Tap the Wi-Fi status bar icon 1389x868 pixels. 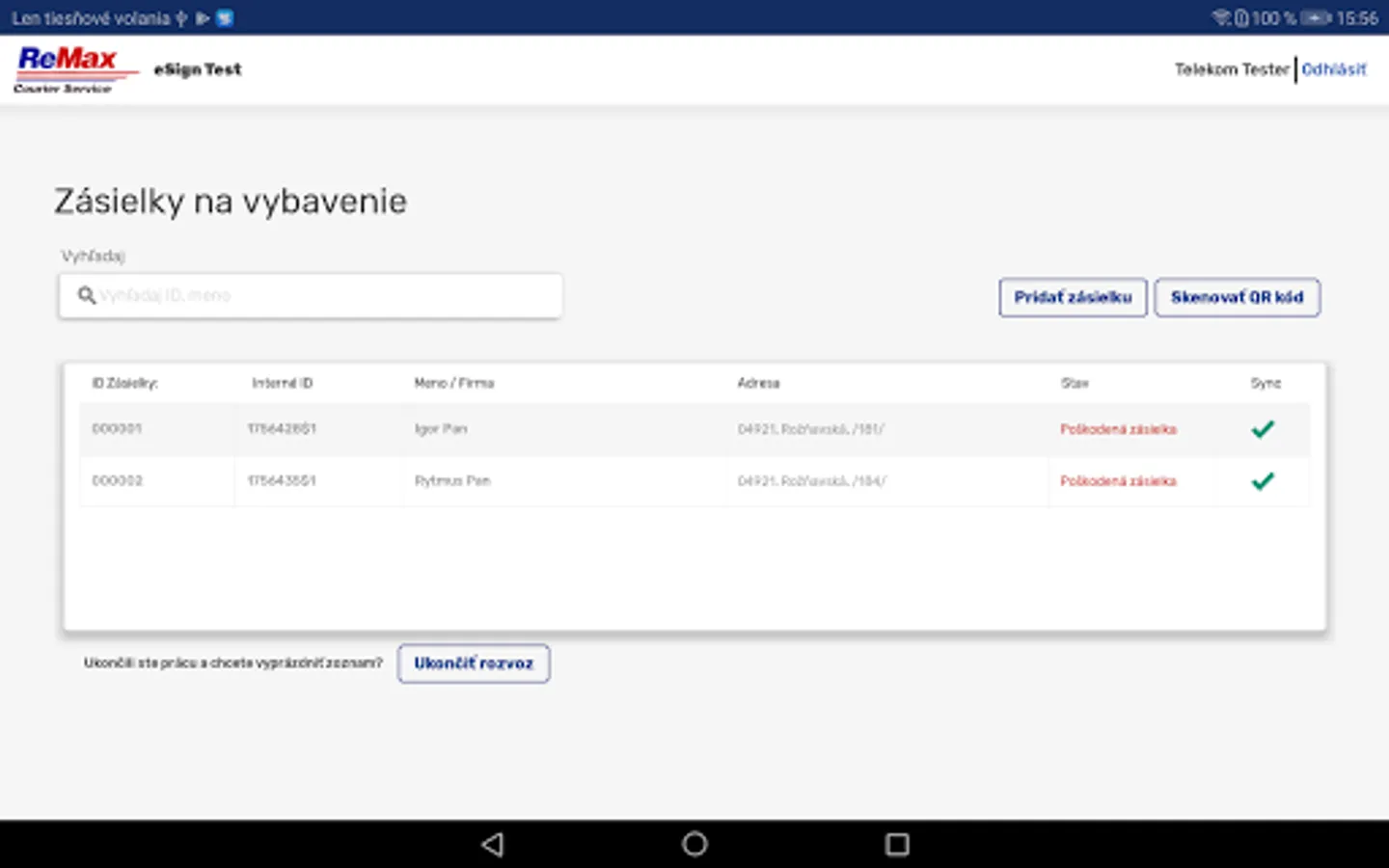1221,17
